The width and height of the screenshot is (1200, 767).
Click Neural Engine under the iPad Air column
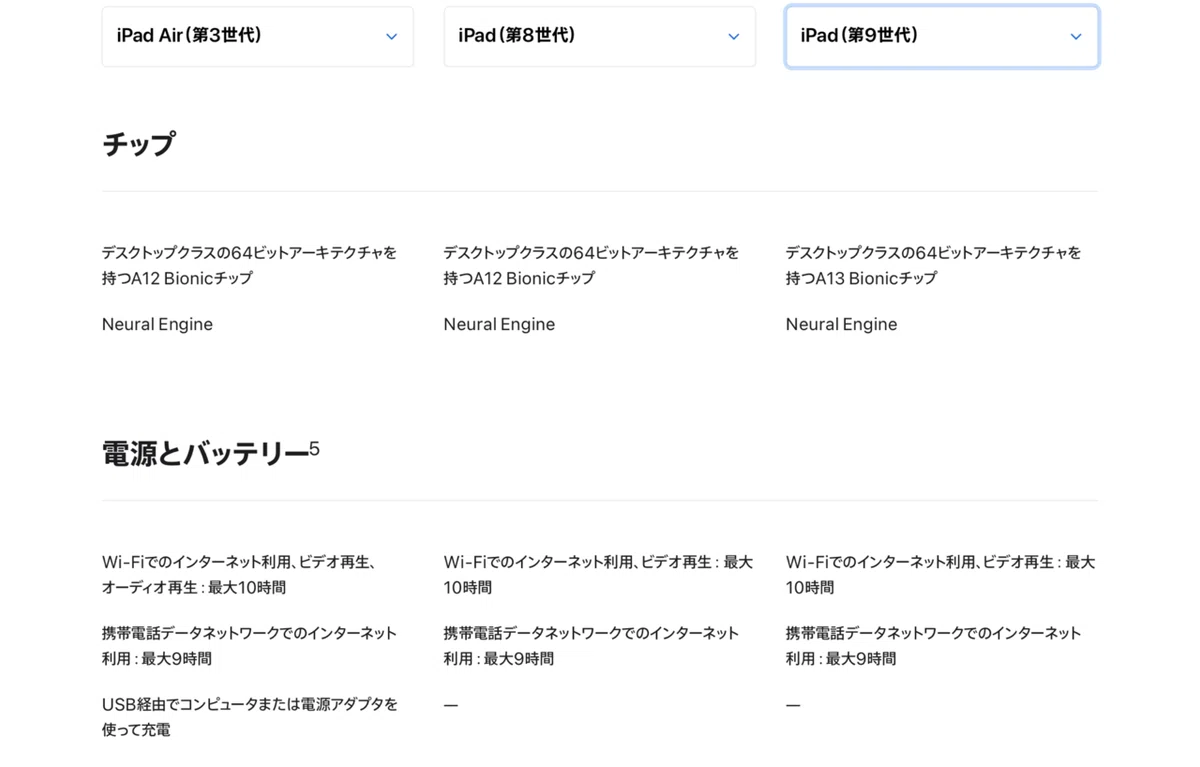point(157,324)
